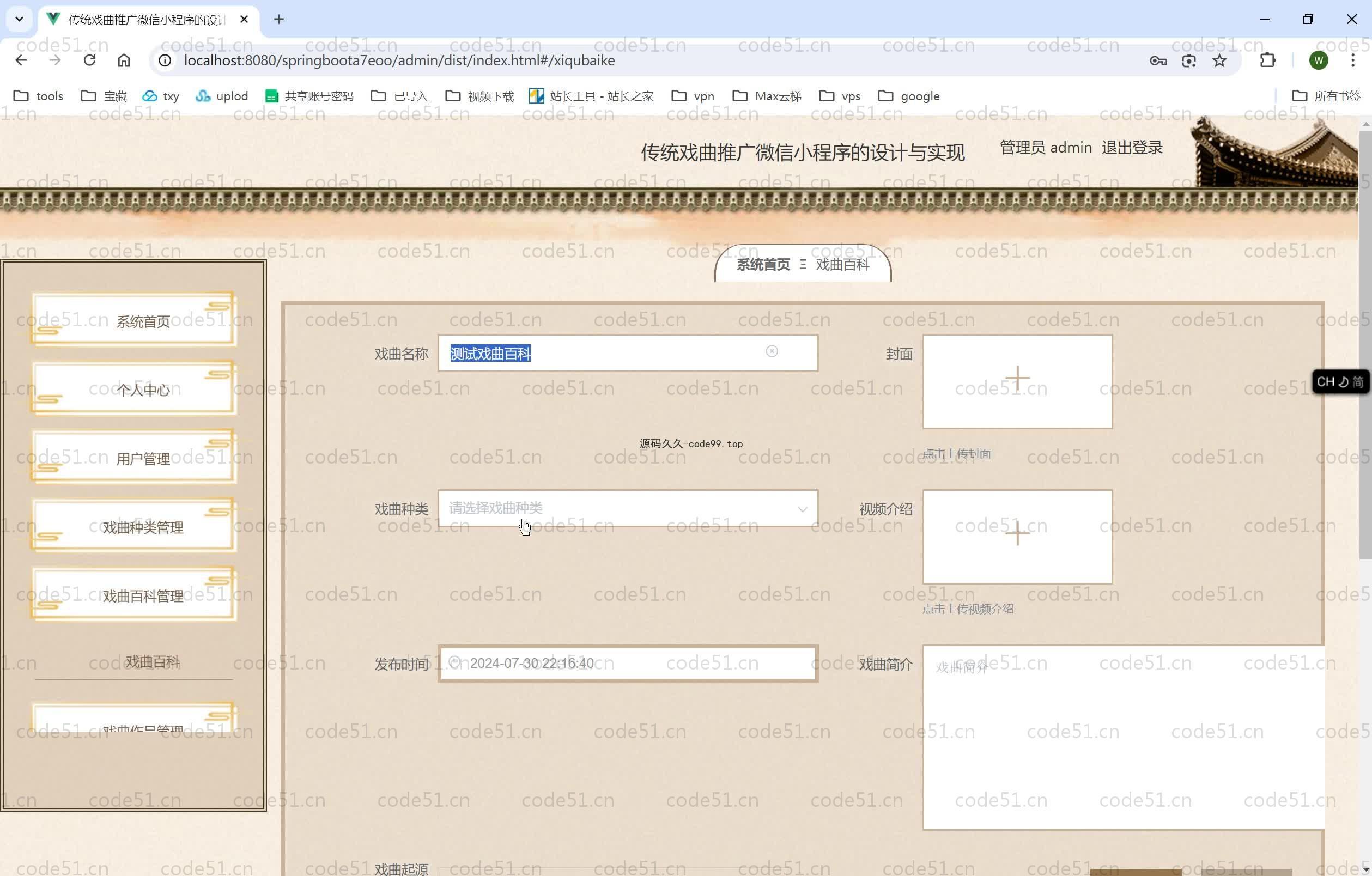Screen dimensions: 1372x876
Task: Open the 视频下载 bookmark folder
Action: click(479, 96)
